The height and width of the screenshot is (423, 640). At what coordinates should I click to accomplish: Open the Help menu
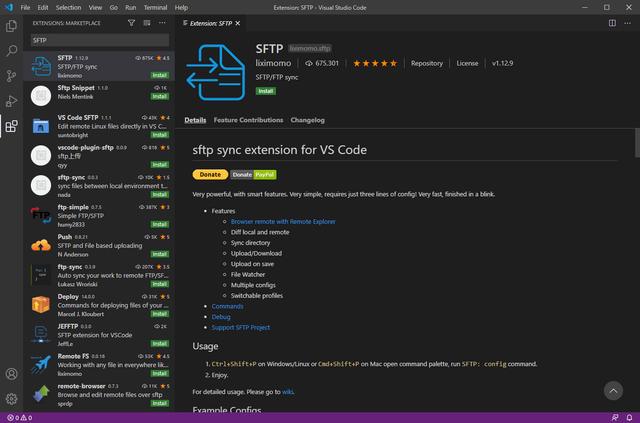coord(181,7)
